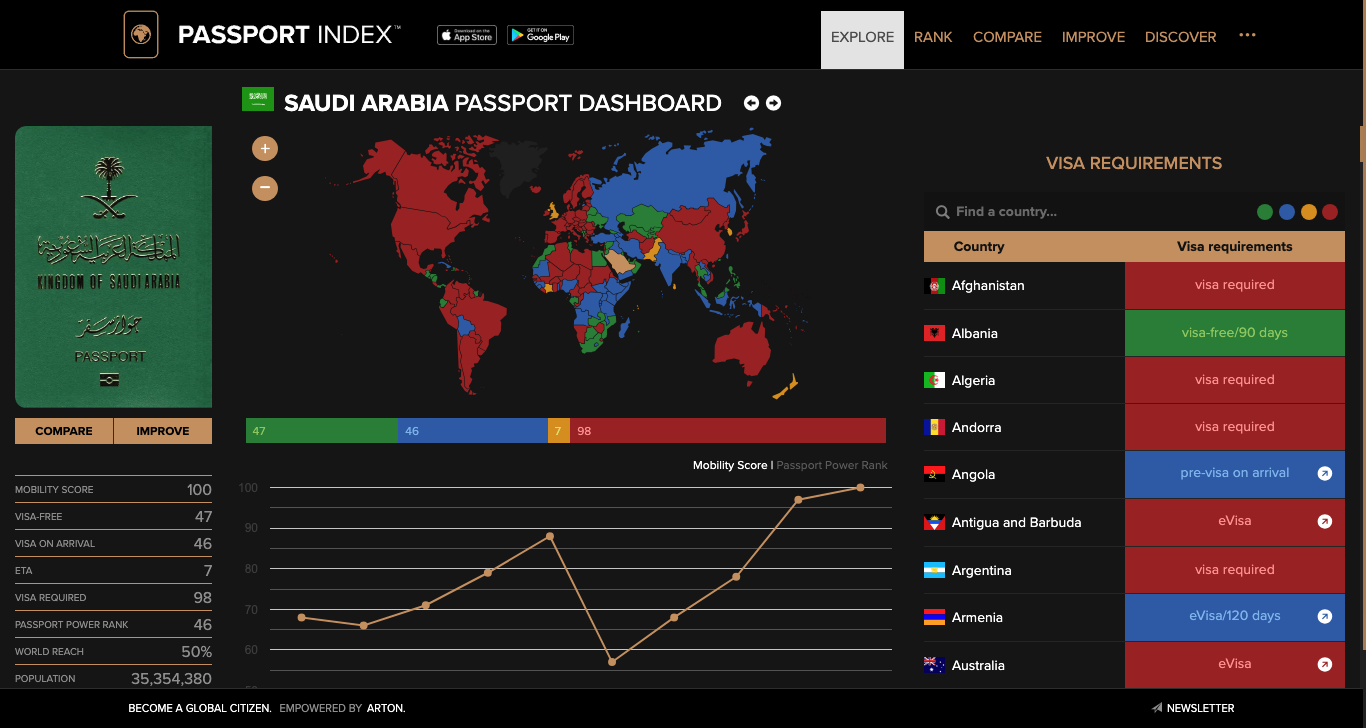Filter visa list by green dot
The width and height of the screenshot is (1366, 728).
(x=1265, y=212)
